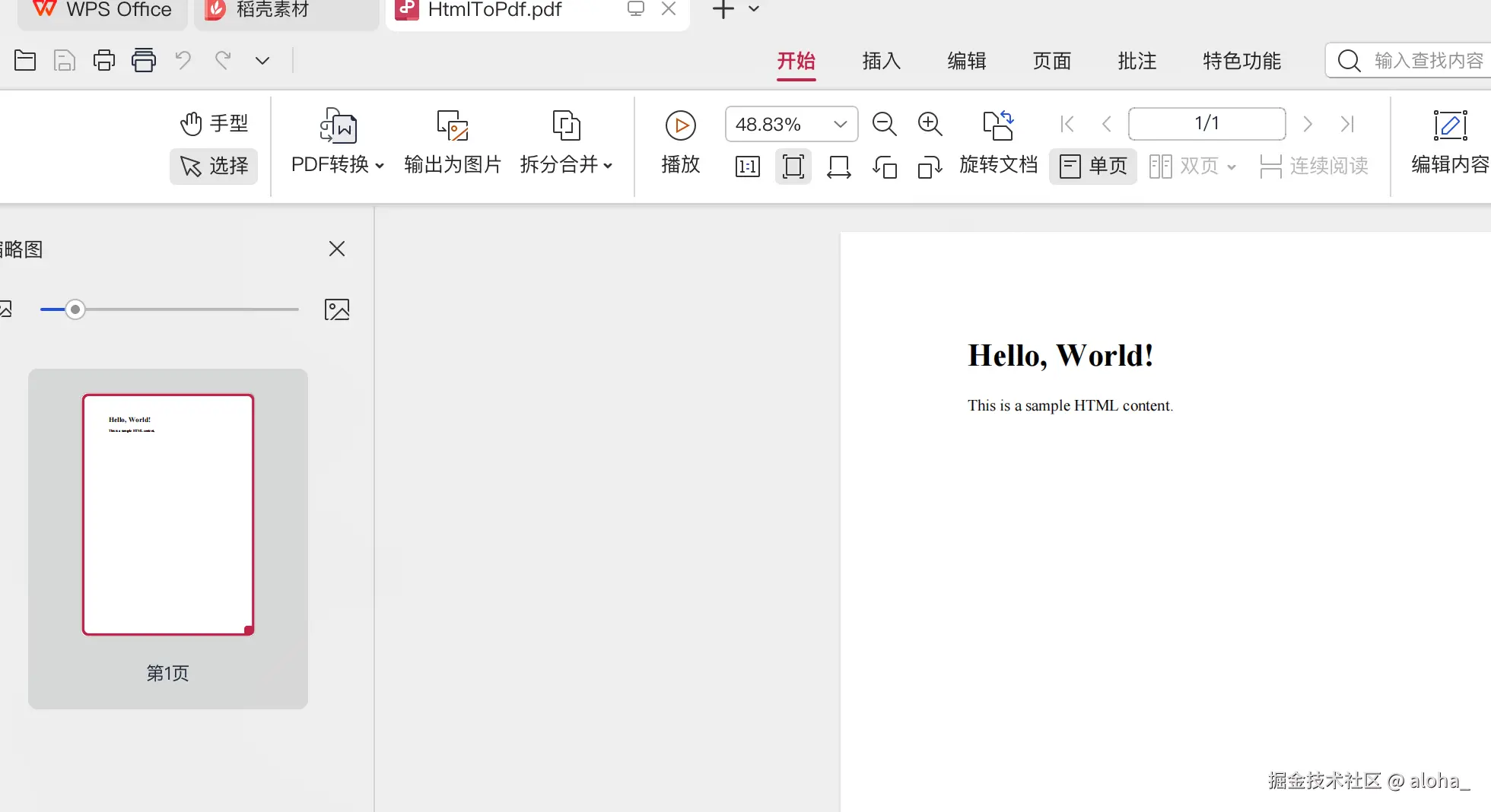Enable 单页 single page layout
The height and width of the screenshot is (812, 1491).
coord(1093,167)
